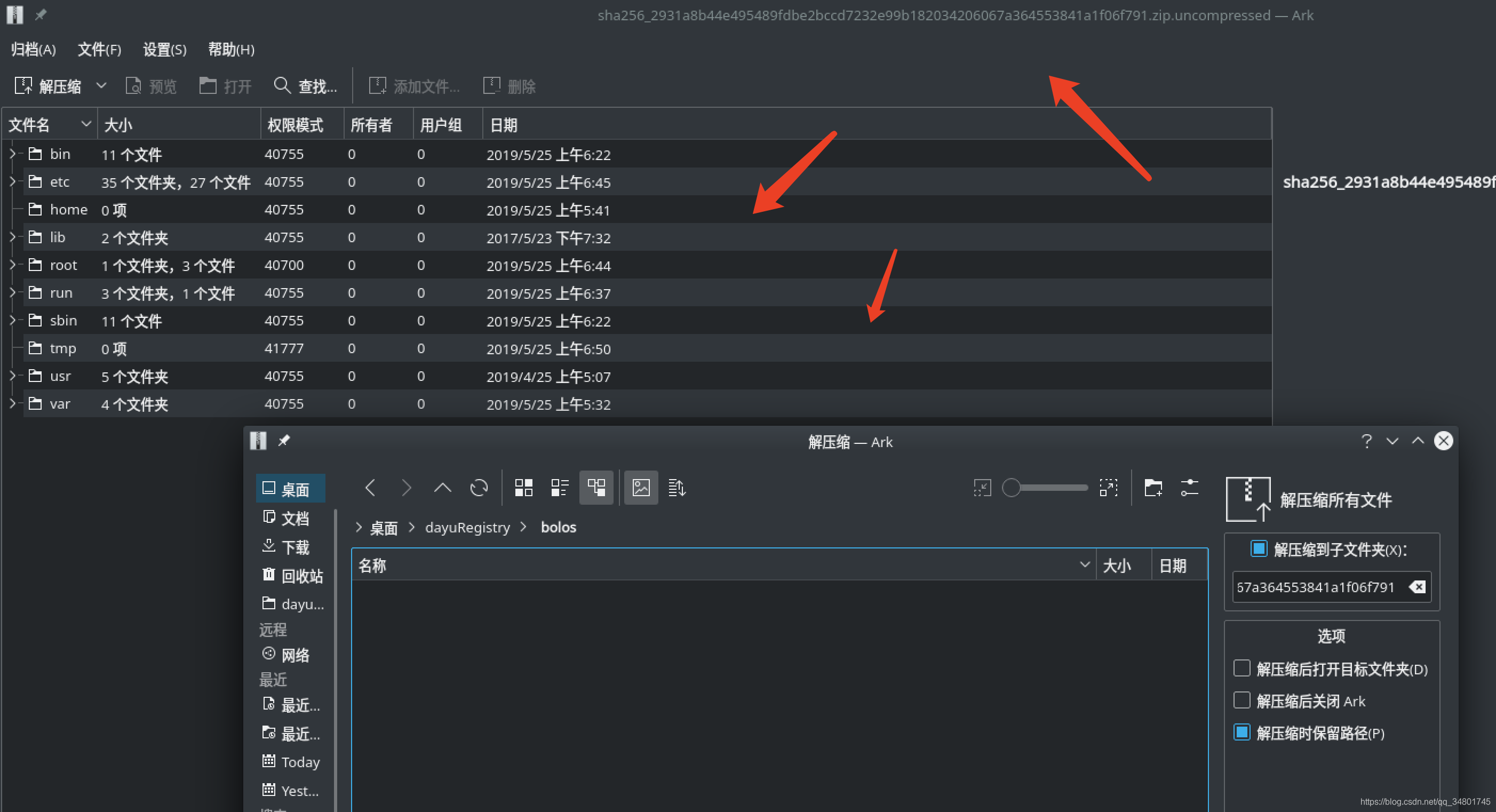Reload the folder view in the extract dialog
The height and width of the screenshot is (812, 1496).
(x=479, y=488)
